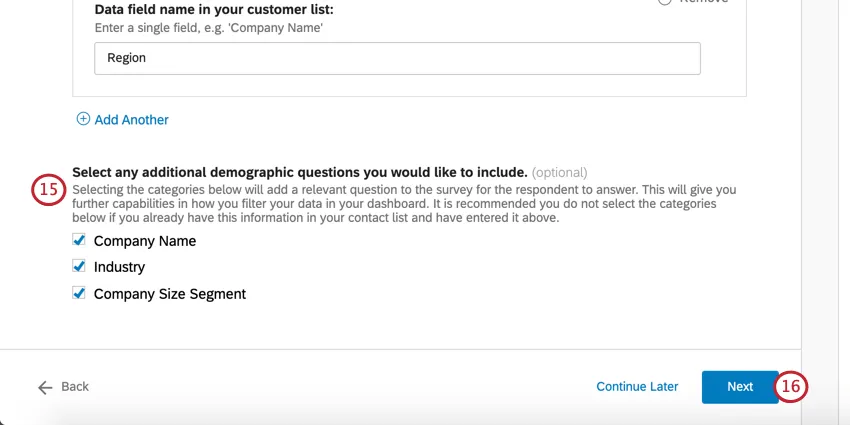Click the Add Another link text

click(x=131, y=120)
